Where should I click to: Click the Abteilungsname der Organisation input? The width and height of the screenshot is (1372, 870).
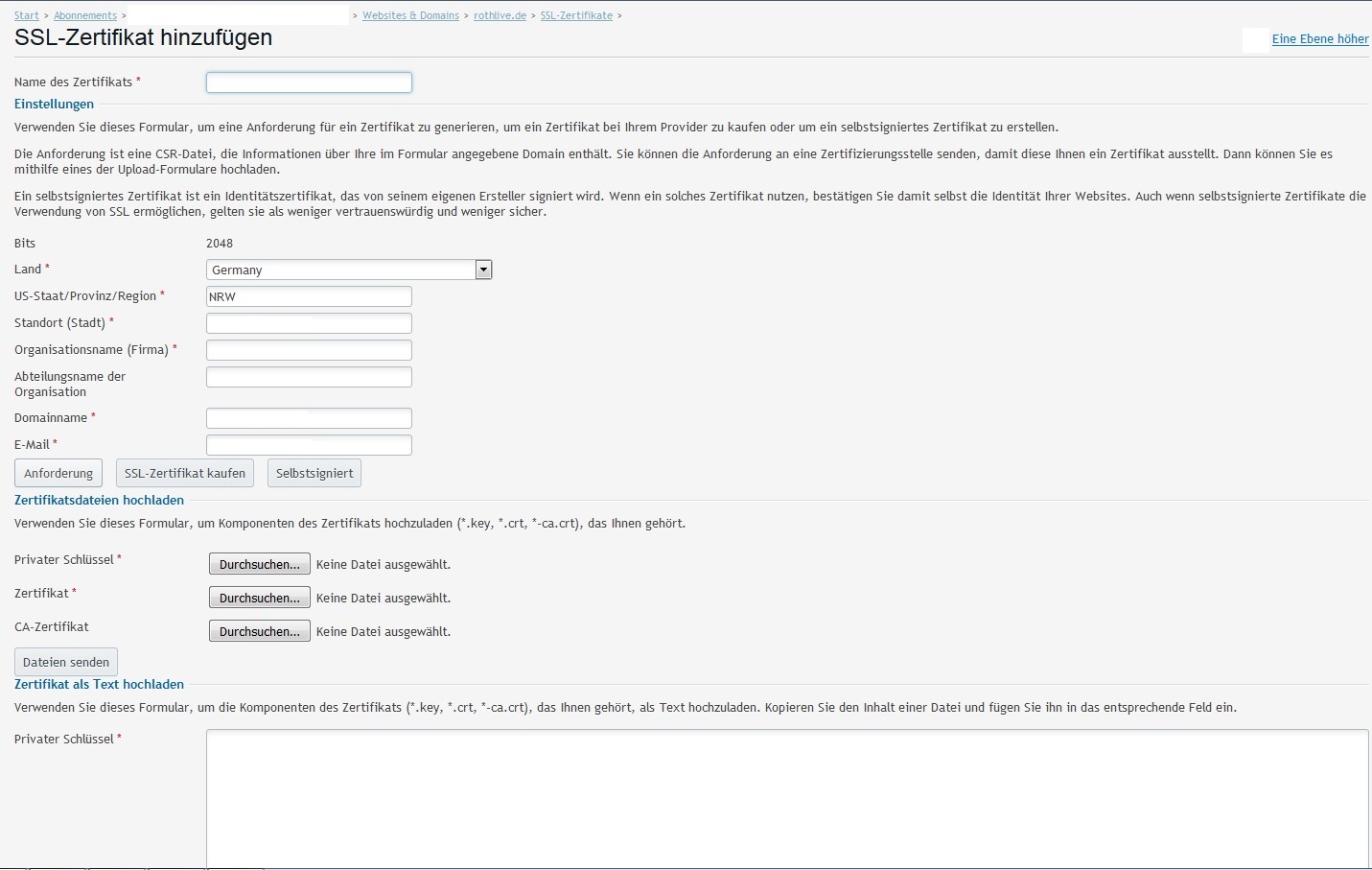(x=309, y=377)
